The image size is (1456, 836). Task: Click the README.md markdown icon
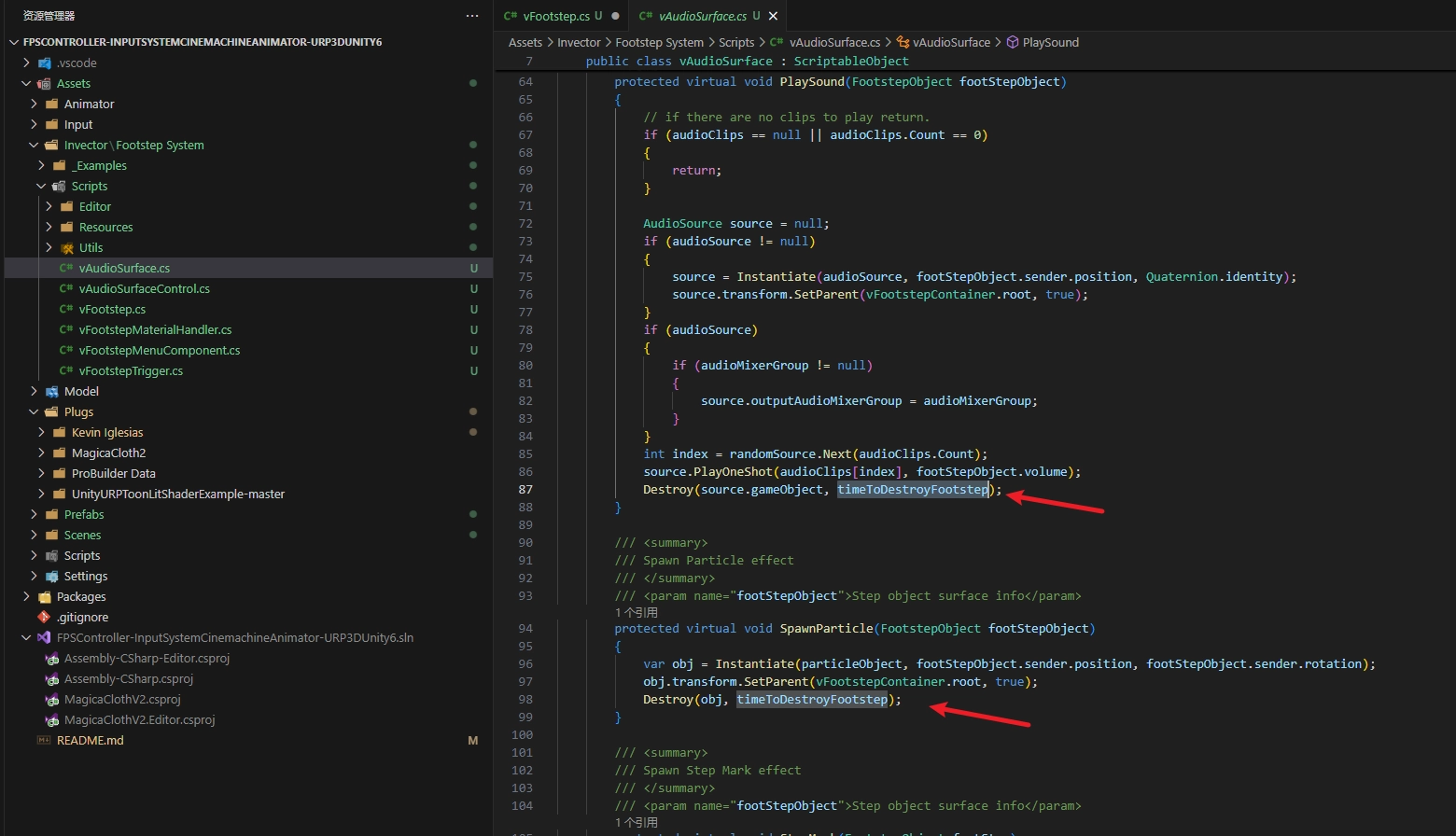point(44,740)
